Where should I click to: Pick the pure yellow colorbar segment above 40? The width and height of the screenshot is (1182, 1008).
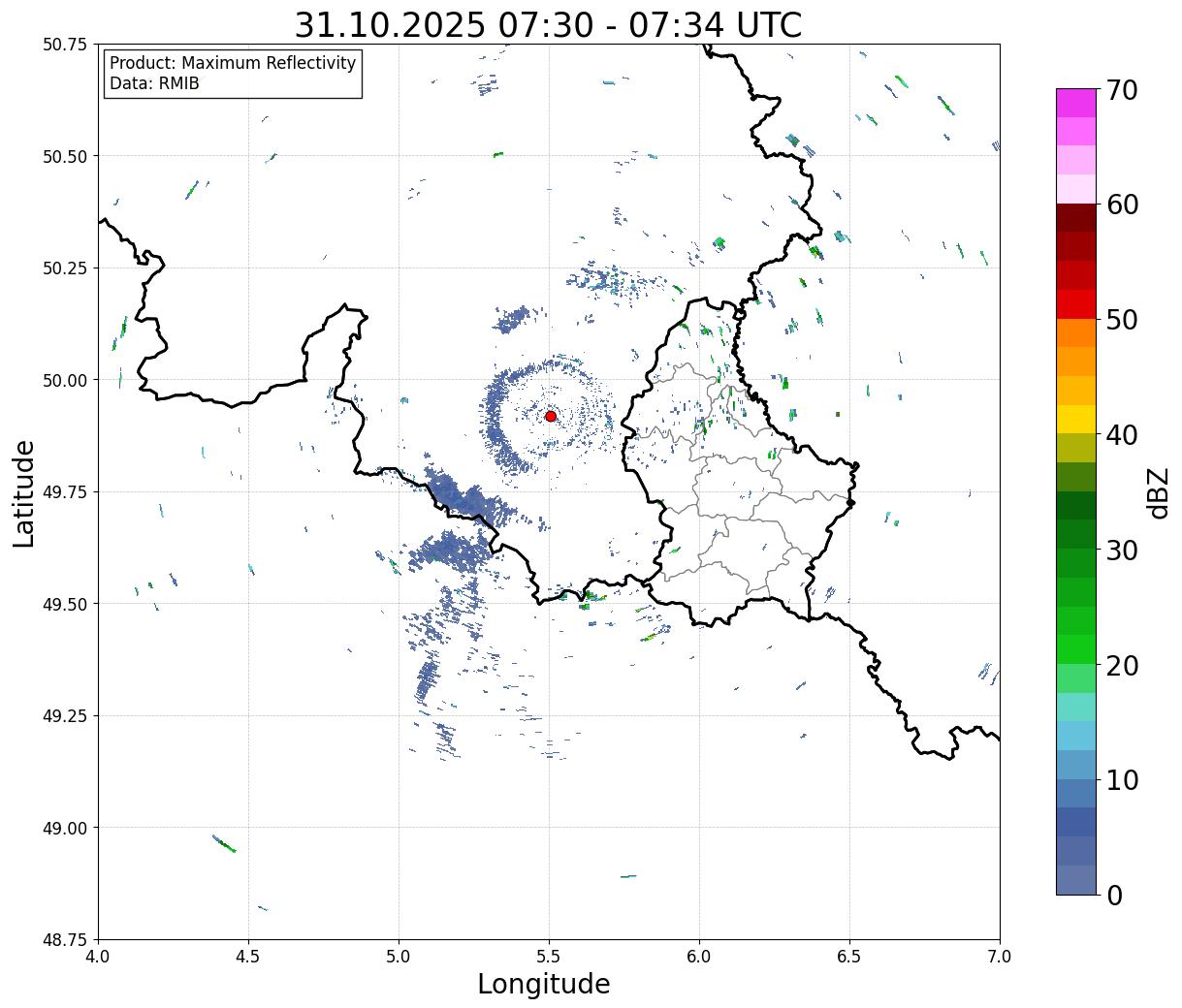[x=1076, y=420]
